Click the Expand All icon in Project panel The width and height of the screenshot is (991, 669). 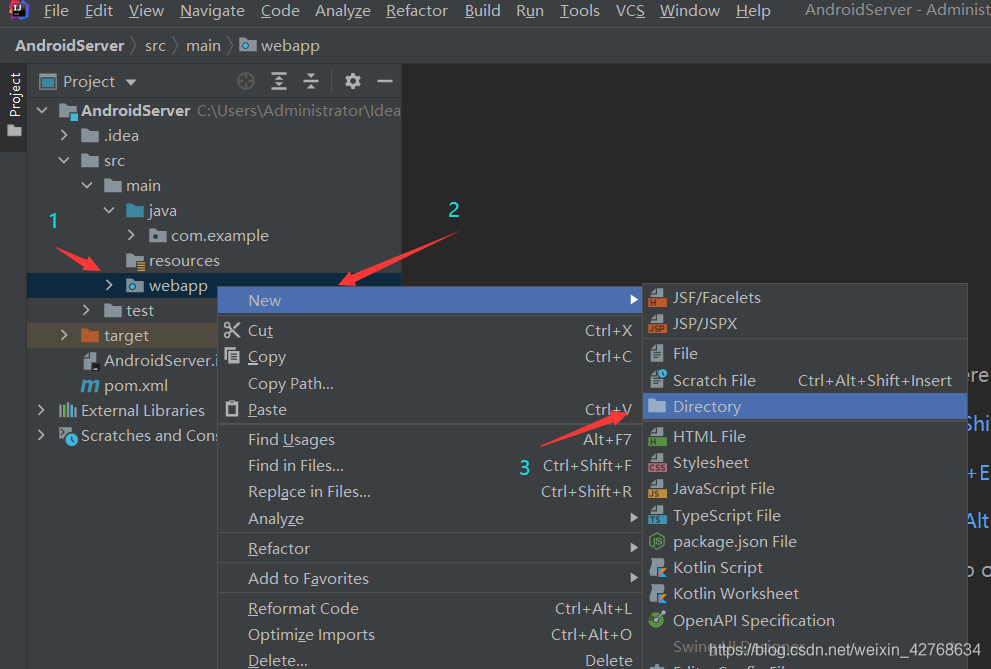coord(279,81)
